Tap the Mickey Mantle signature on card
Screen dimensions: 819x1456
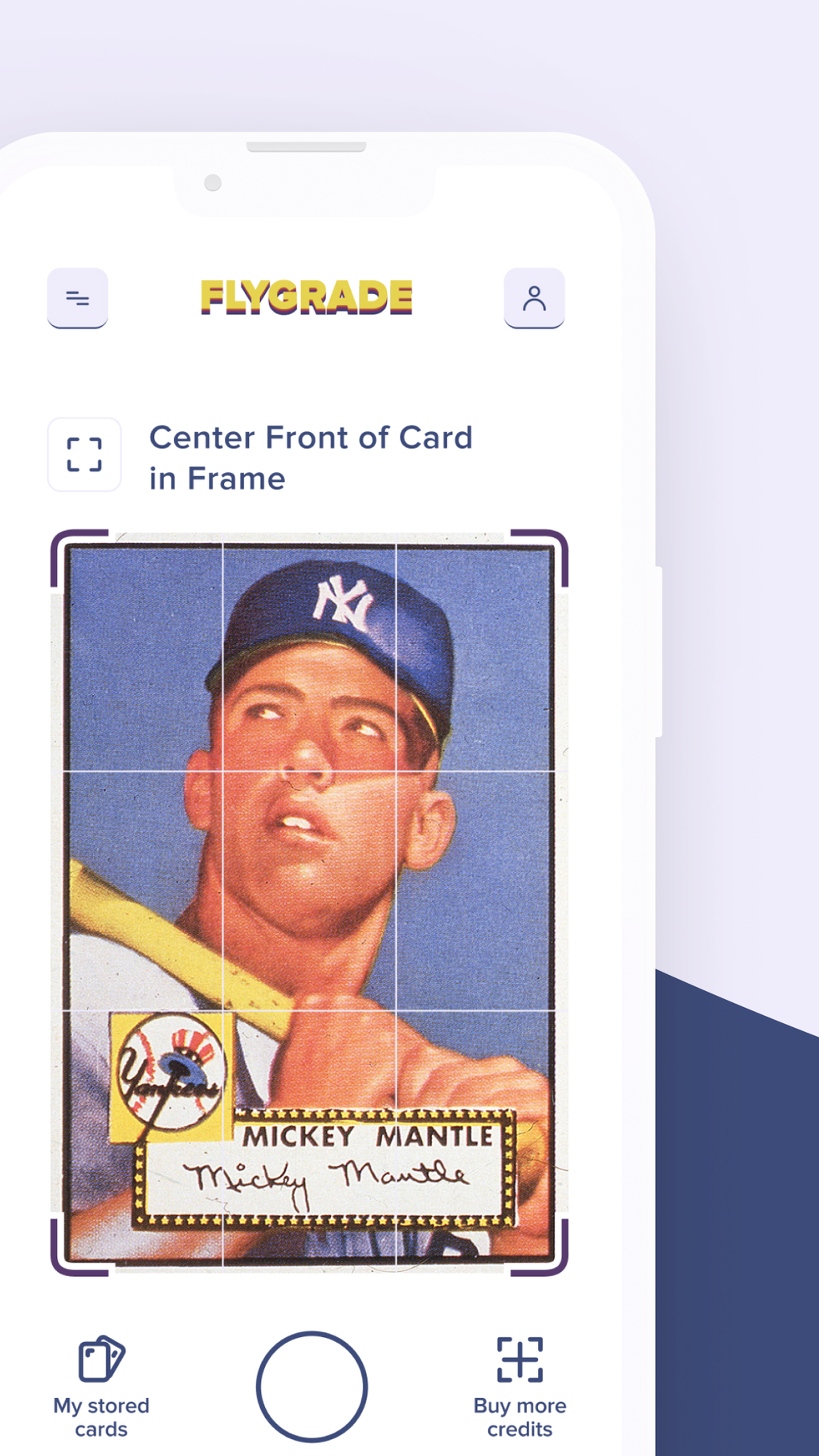pyautogui.click(x=326, y=1181)
